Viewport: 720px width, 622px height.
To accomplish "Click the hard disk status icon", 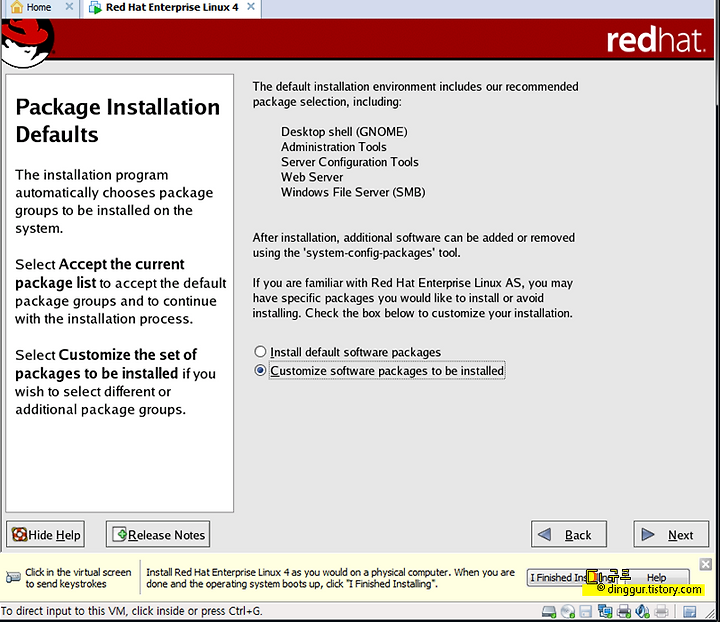I will click(549, 611).
